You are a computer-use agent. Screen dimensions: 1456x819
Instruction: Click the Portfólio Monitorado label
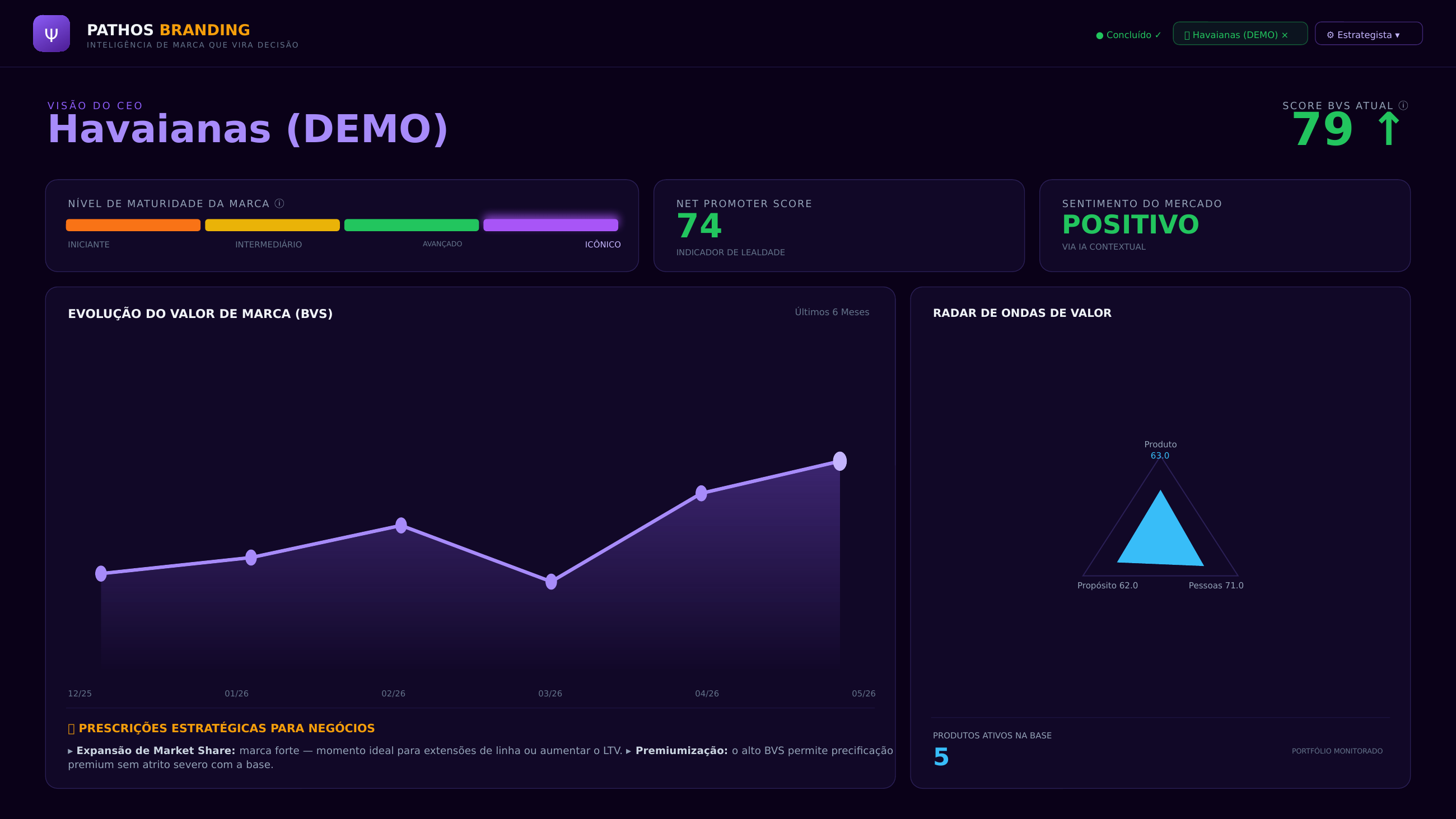(x=1337, y=751)
